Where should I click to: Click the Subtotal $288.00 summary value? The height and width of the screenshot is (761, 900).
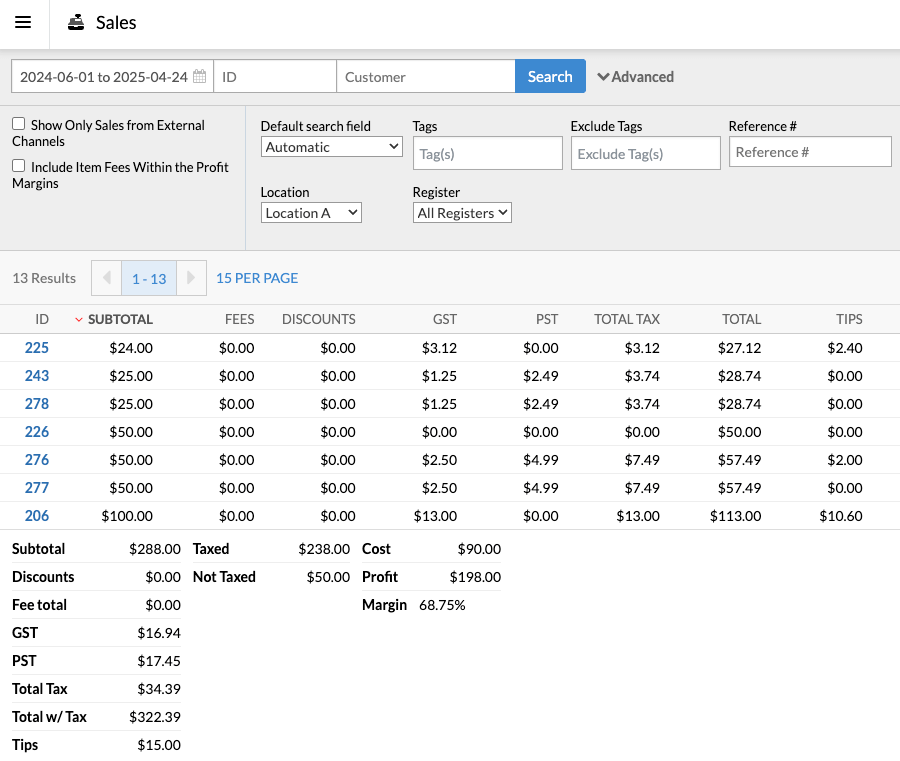pos(155,549)
